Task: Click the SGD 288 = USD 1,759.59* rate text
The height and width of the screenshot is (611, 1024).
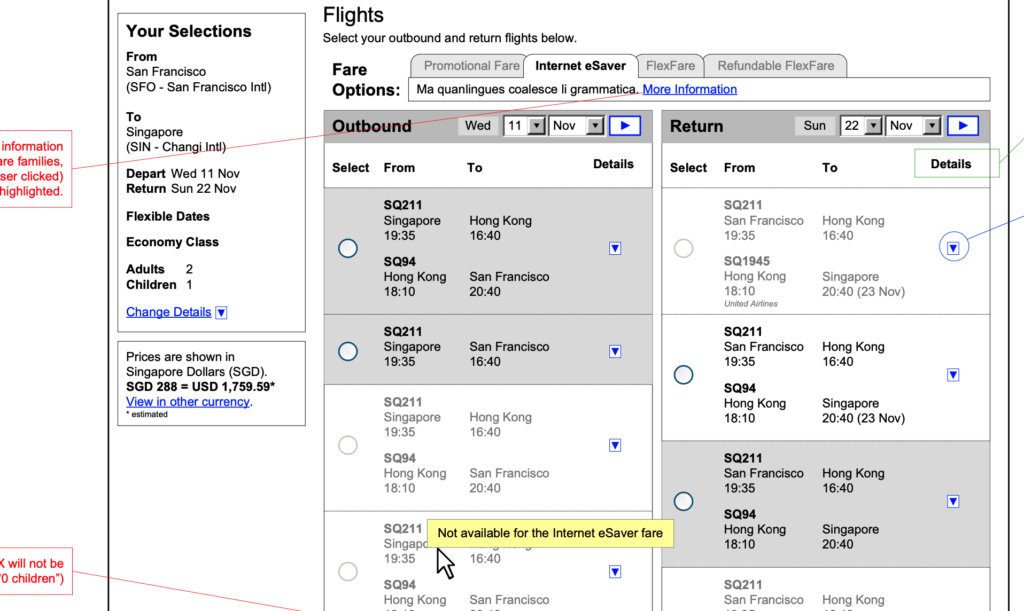Action: pyautogui.click(x=200, y=386)
